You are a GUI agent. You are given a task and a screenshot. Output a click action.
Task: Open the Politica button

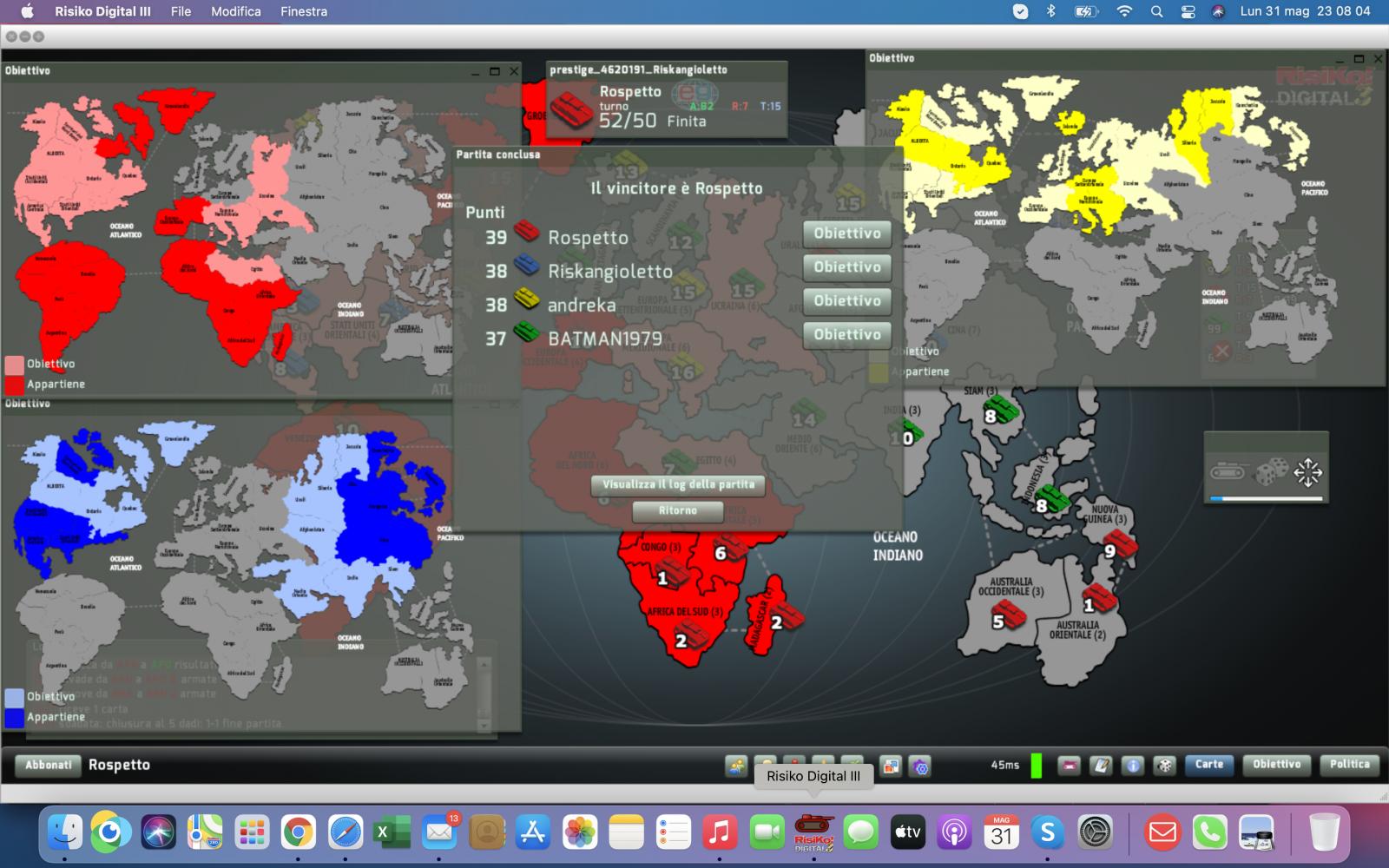pos(1349,765)
